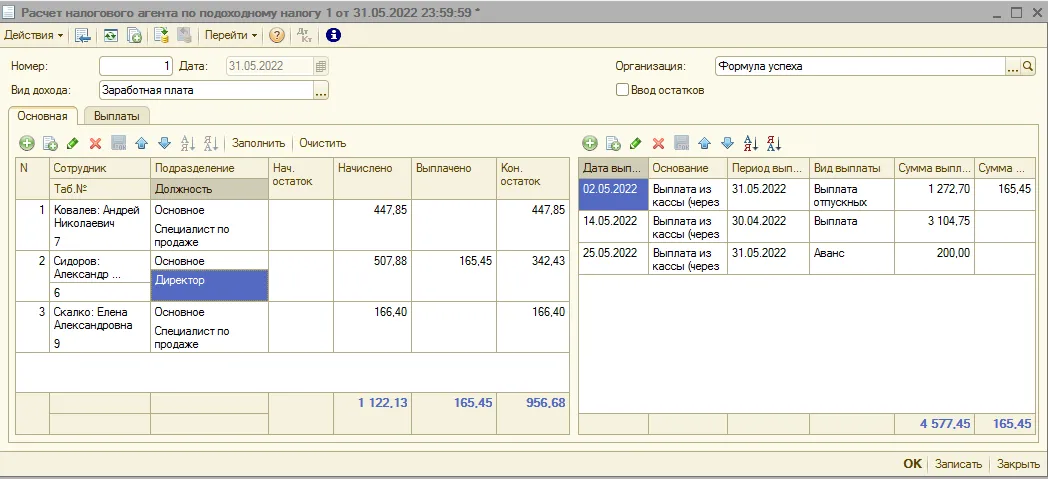The image size is (1048, 479).
Task: Click the Сотрудник column header
Action: coord(100,168)
